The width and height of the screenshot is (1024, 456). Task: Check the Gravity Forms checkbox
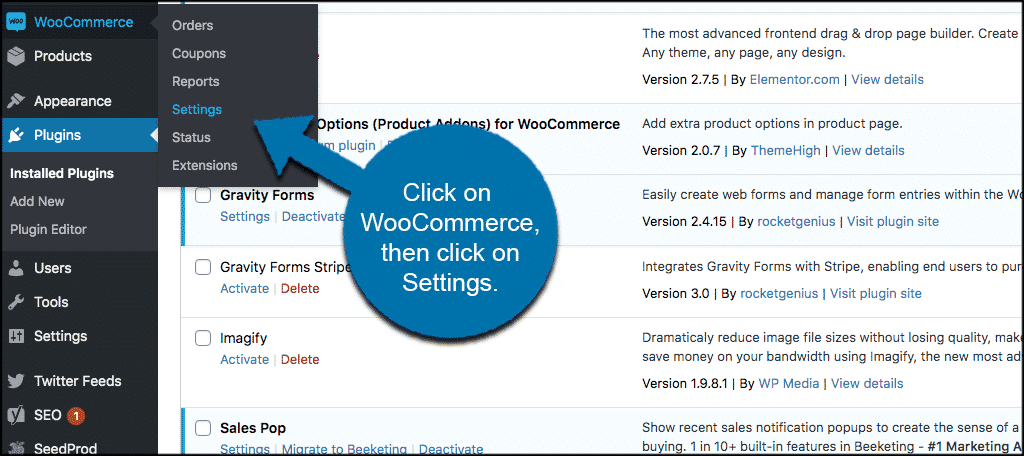click(203, 195)
